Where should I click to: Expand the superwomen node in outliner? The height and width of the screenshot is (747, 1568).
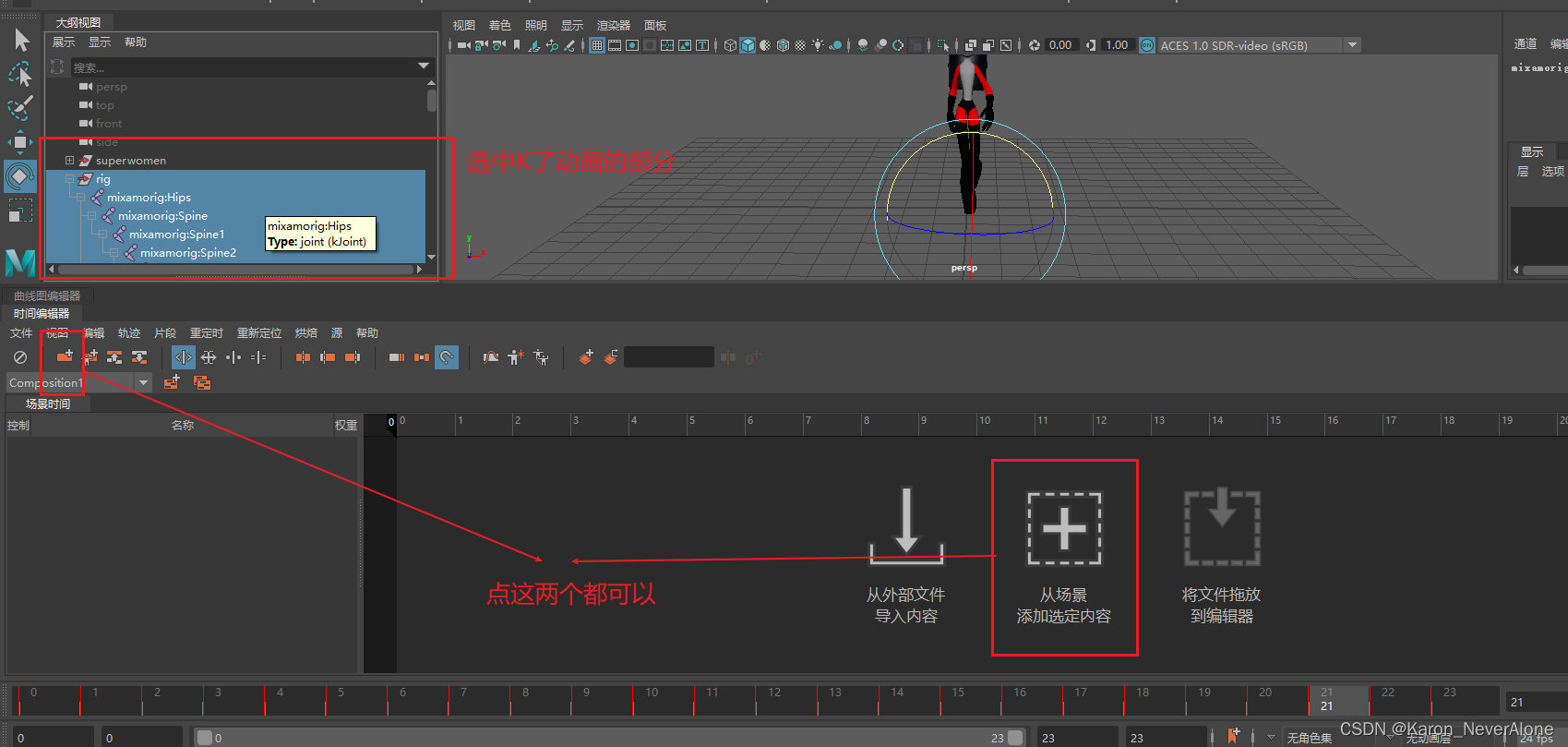pyautogui.click(x=69, y=160)
